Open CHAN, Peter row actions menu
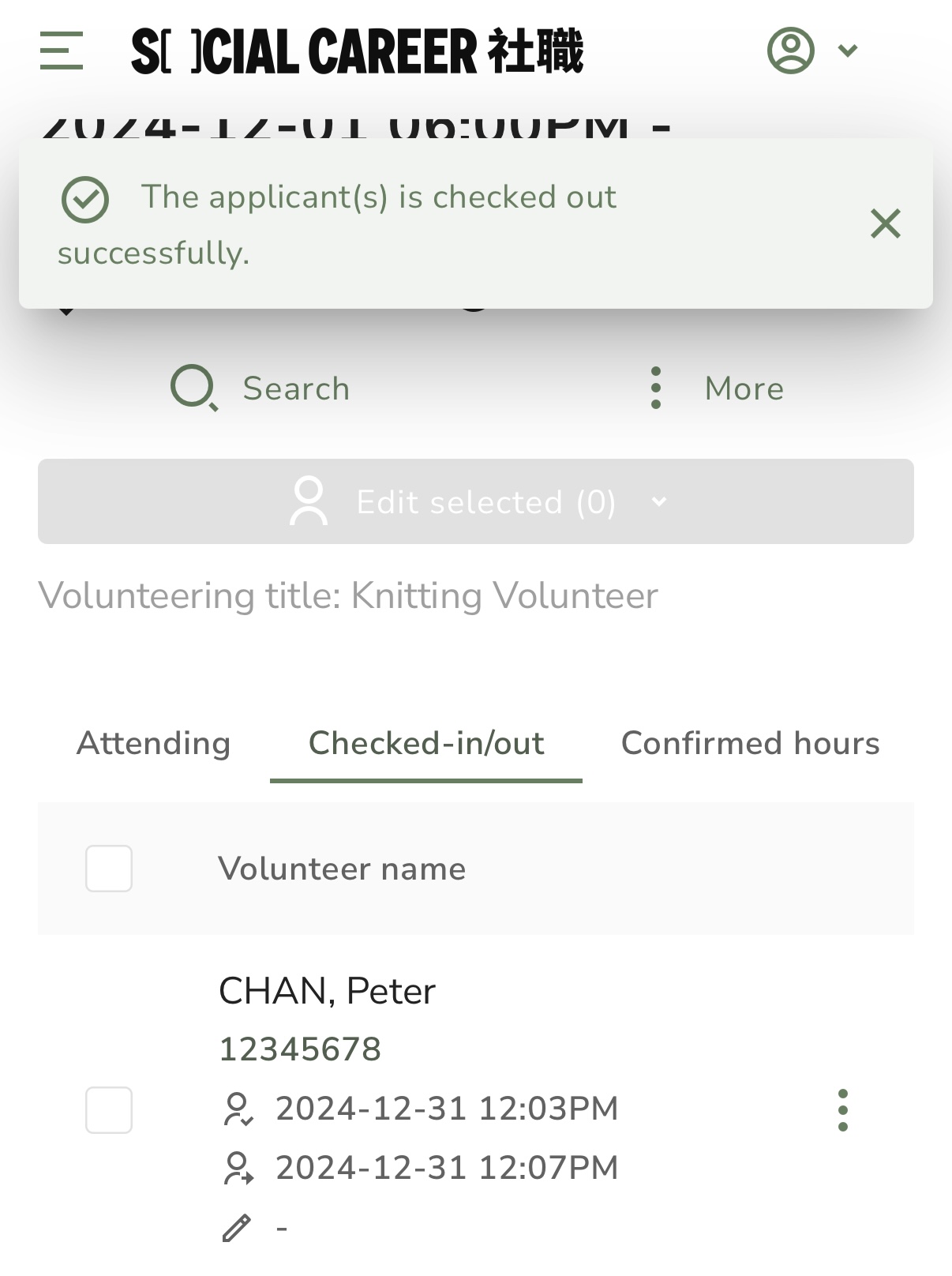The width and height of the screenshot is (952, 1276). 843,1110
